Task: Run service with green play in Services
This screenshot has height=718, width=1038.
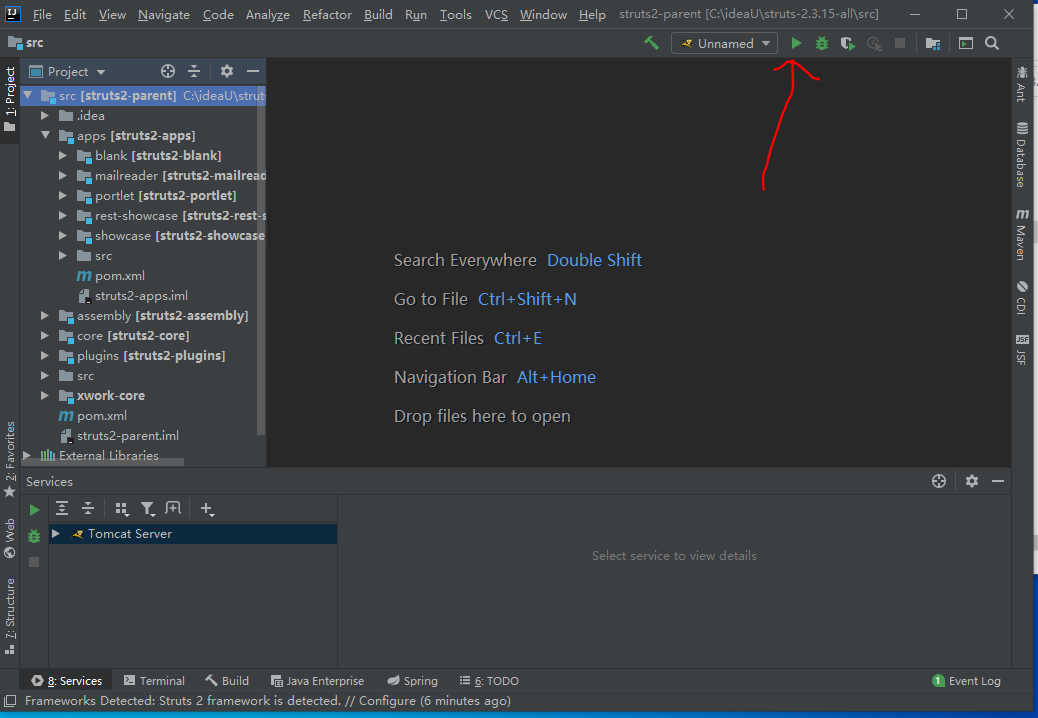Action: (x=34, y=510)
